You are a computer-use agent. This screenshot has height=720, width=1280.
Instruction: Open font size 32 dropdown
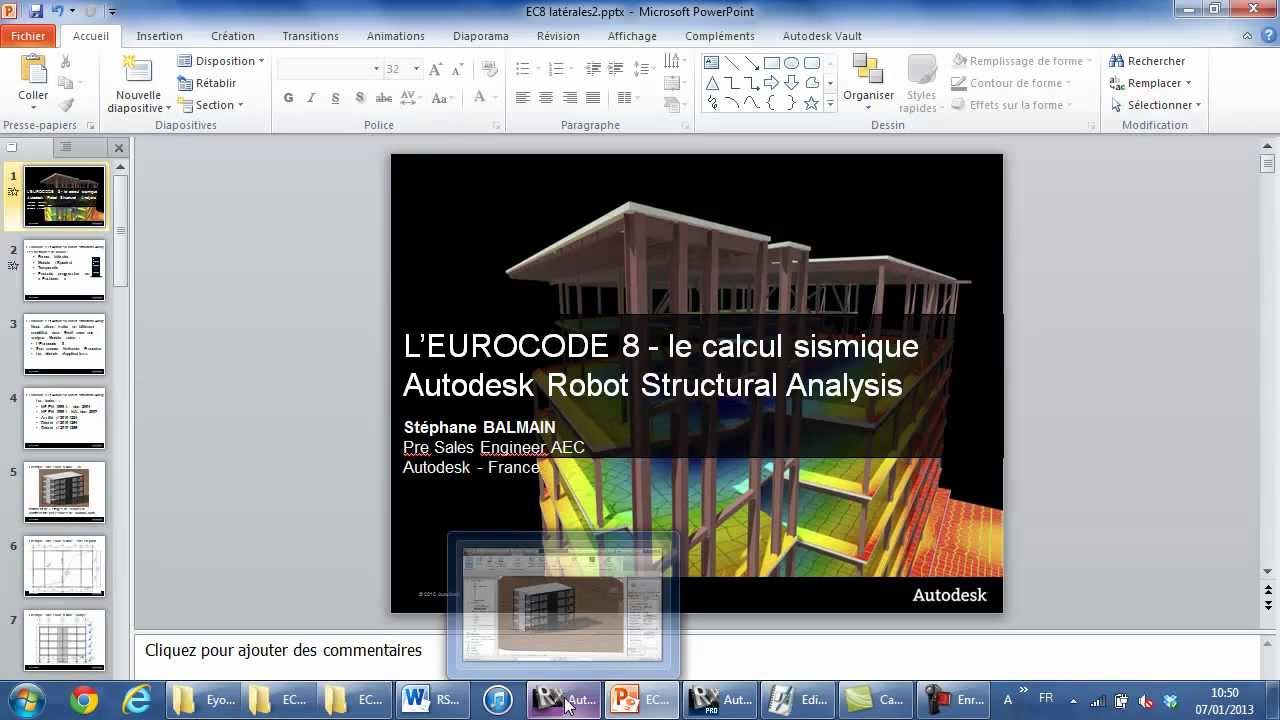point(416,69)
